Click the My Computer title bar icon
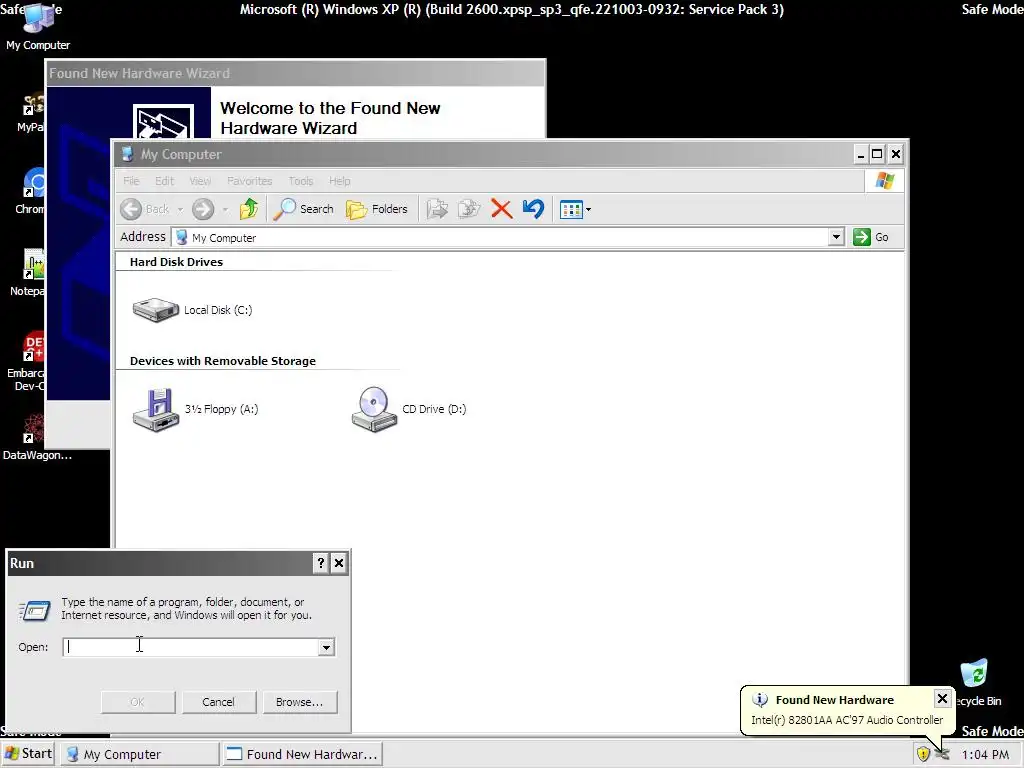Image resolution: width=1024 pixels, height=768 pixels. (x=127, y=154)
